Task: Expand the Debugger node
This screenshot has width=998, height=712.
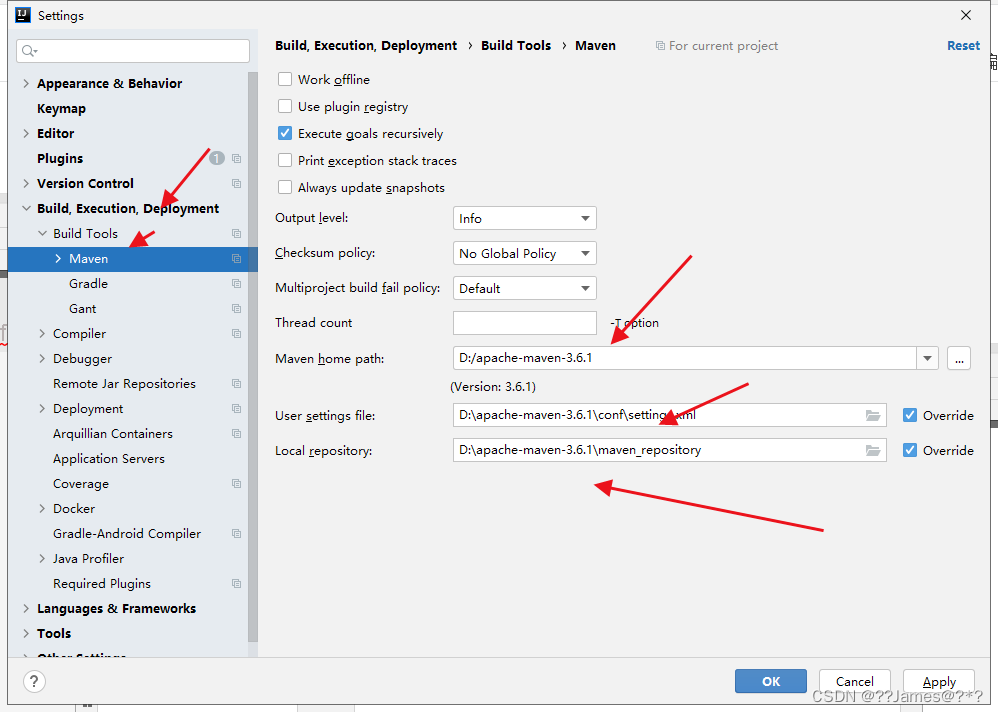Action: pyautogui.click(x=42, y=358)
